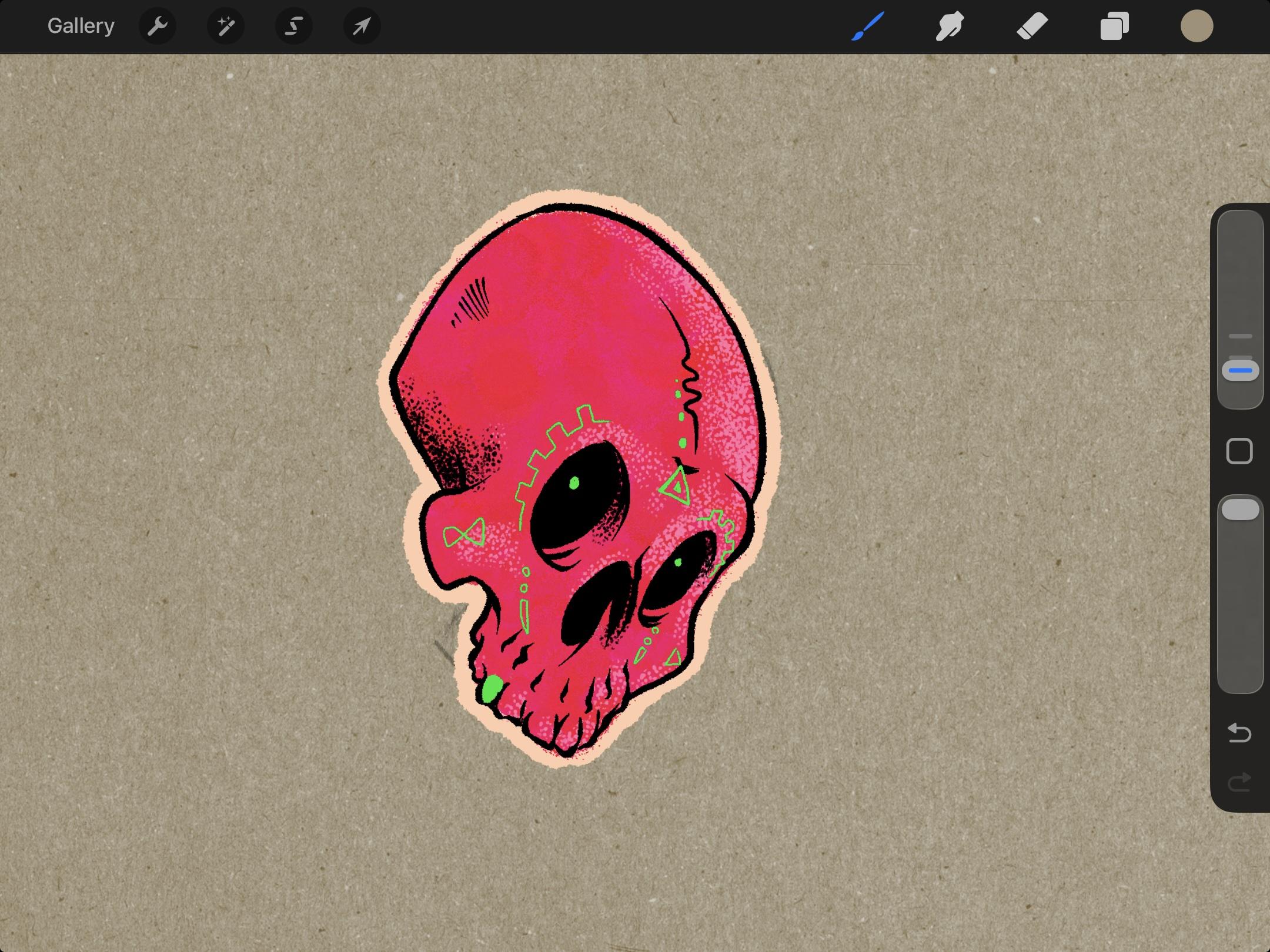Open the active color swatch
1270x952 pixels.
click(x=1197, y=26)
